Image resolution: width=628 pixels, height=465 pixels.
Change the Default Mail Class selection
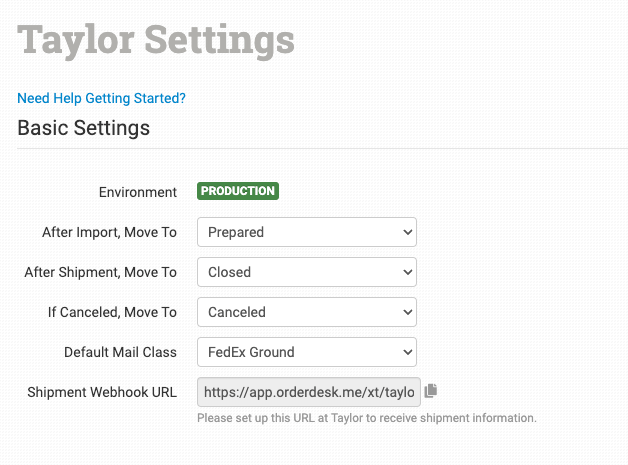click(306, 352)
